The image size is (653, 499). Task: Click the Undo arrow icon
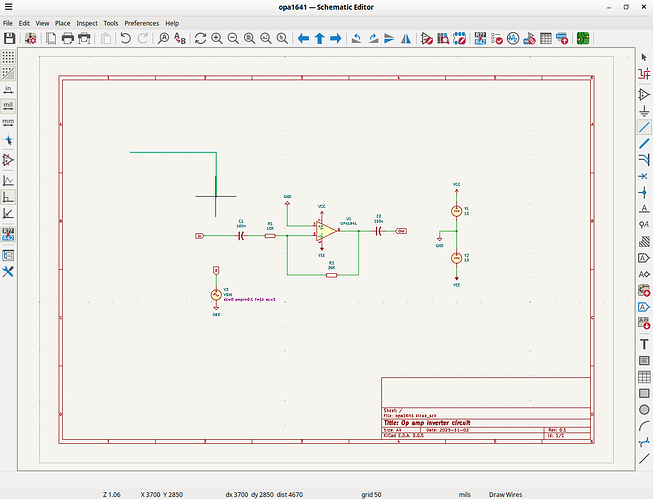point(125,38)
